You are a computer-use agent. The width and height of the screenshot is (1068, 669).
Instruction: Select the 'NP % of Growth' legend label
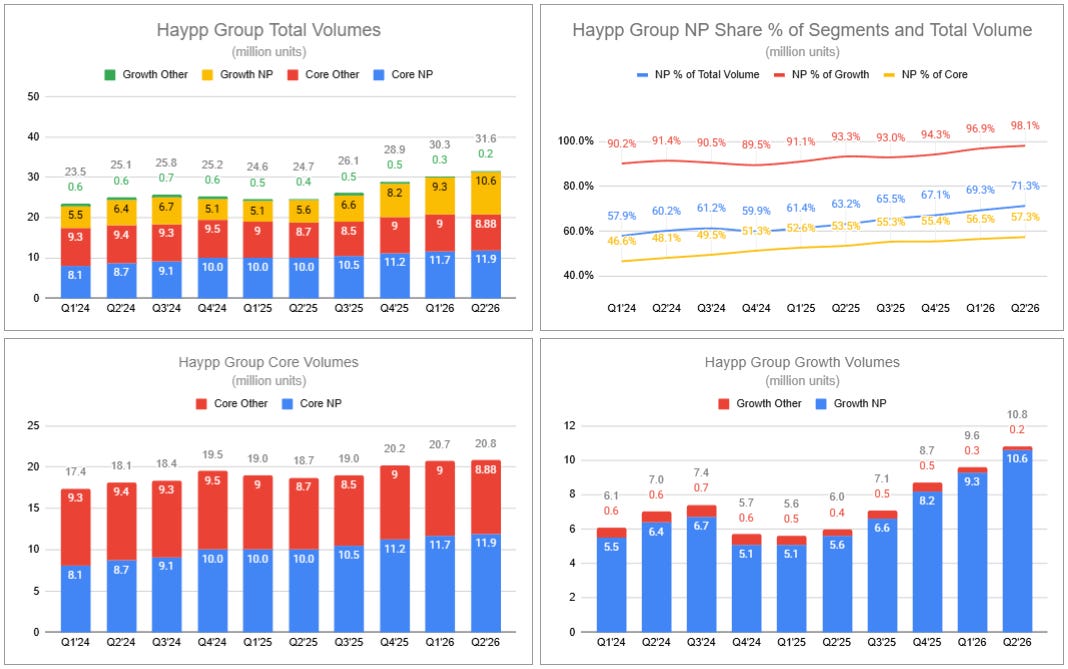click(830, 75)
